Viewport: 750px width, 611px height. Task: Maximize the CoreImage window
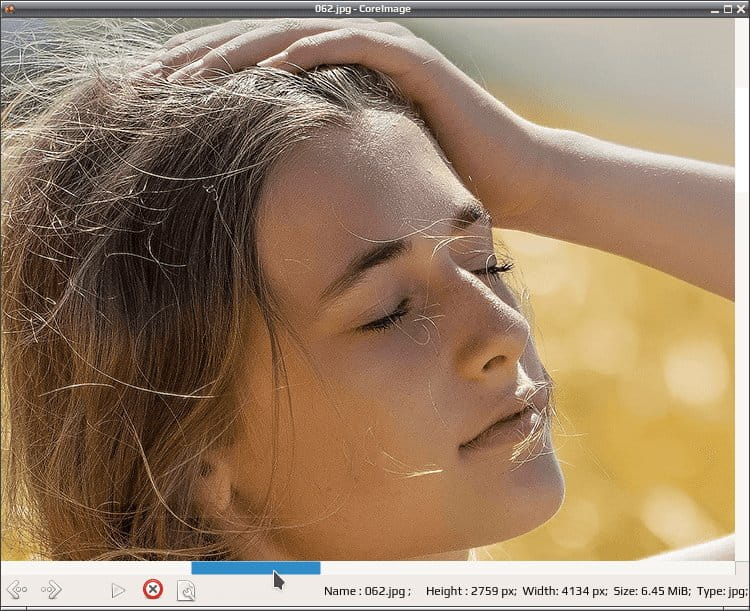click(x=728, y=9)
